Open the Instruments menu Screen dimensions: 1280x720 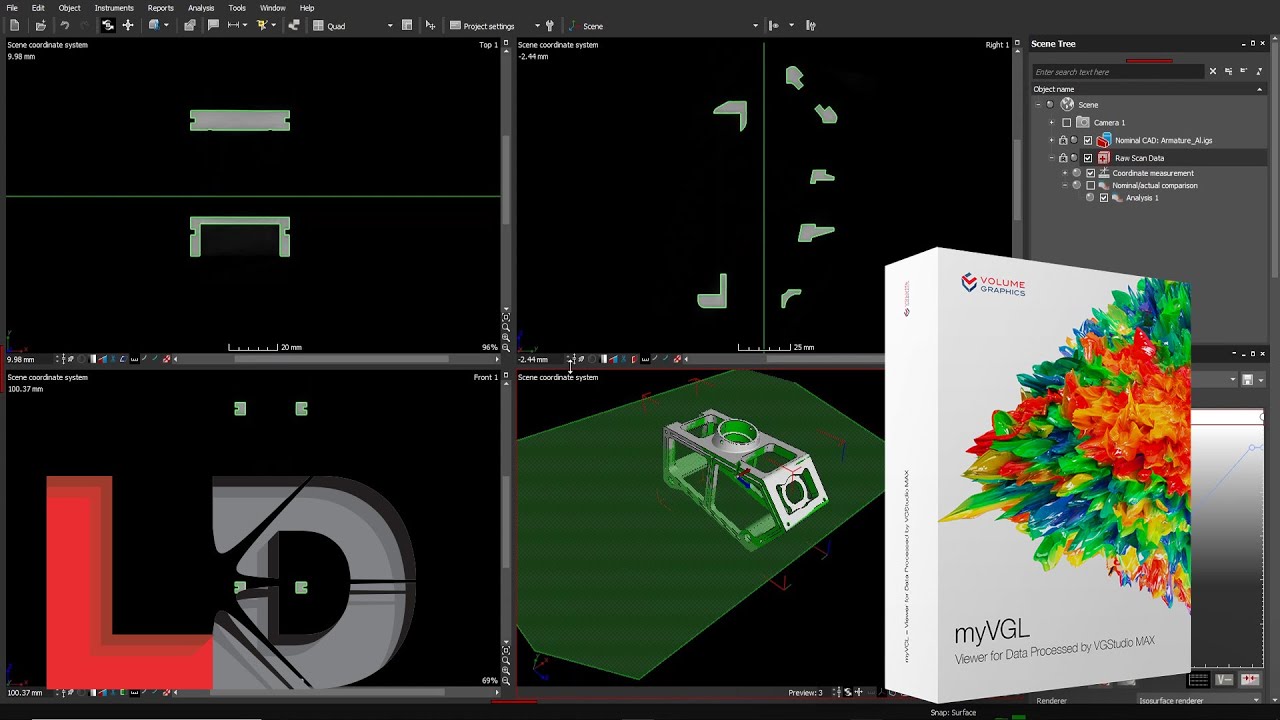114,8
